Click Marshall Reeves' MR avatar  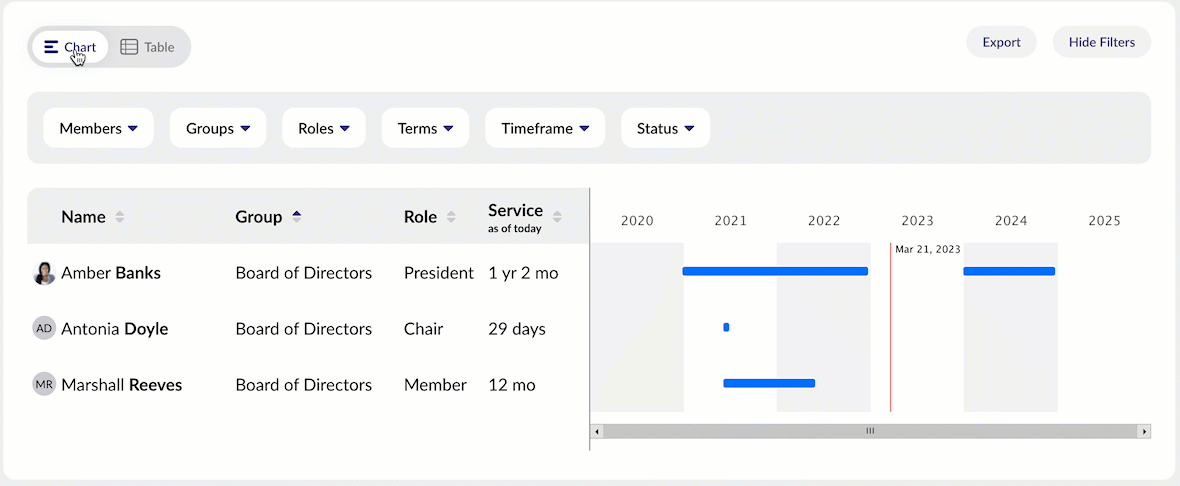(x=44, y=385)
